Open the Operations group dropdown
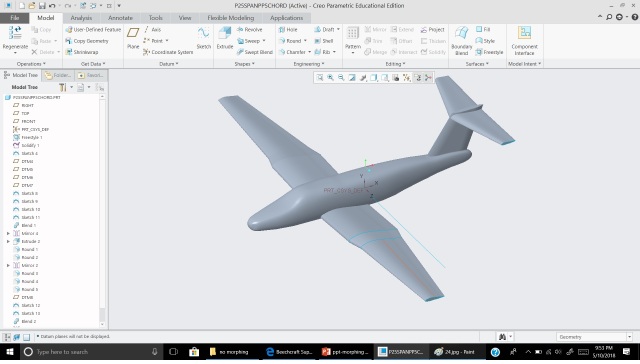The image size is (640, 364). click(x=31, y=64)
